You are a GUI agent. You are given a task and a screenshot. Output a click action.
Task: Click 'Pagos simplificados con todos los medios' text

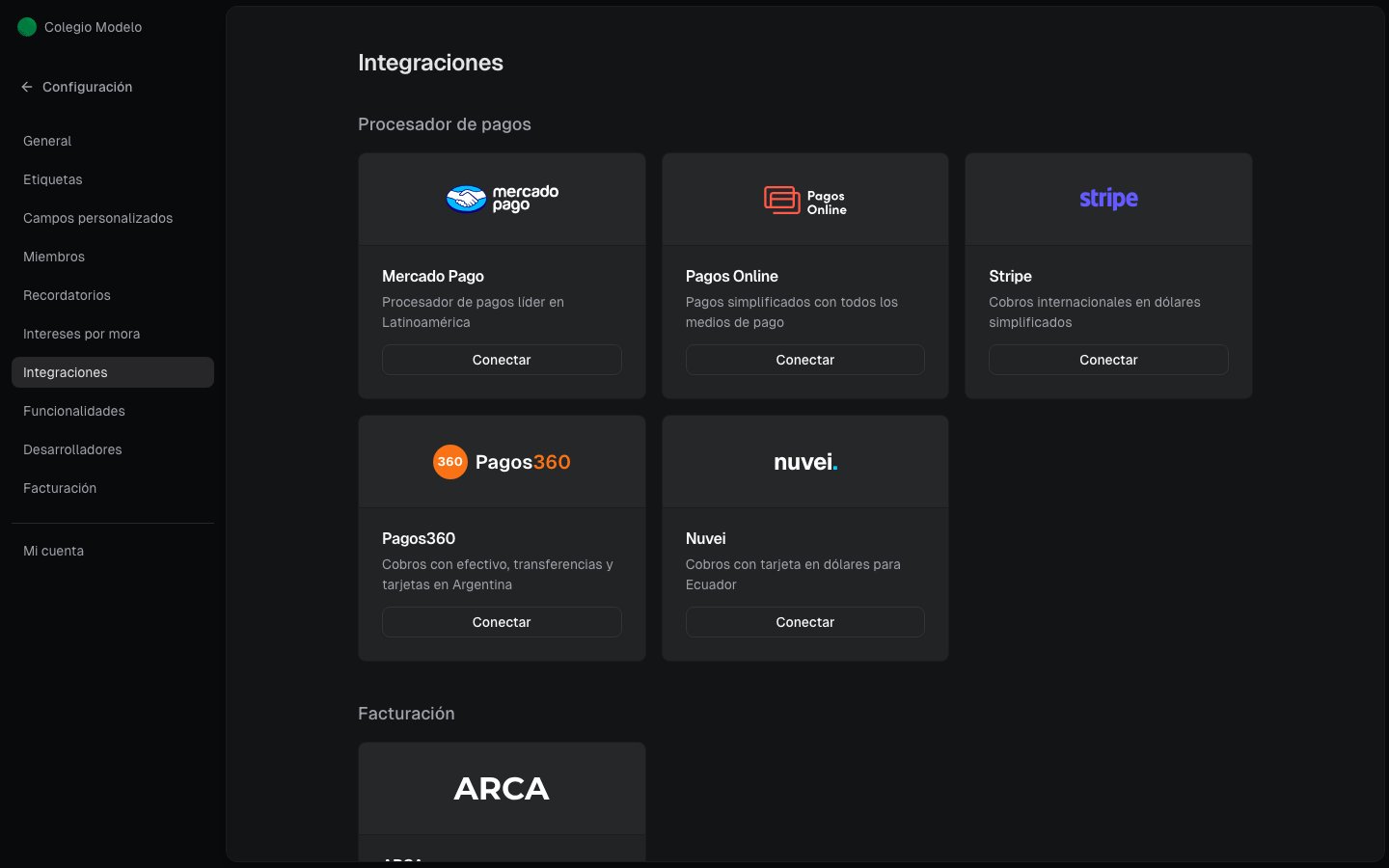coord(792,312)
